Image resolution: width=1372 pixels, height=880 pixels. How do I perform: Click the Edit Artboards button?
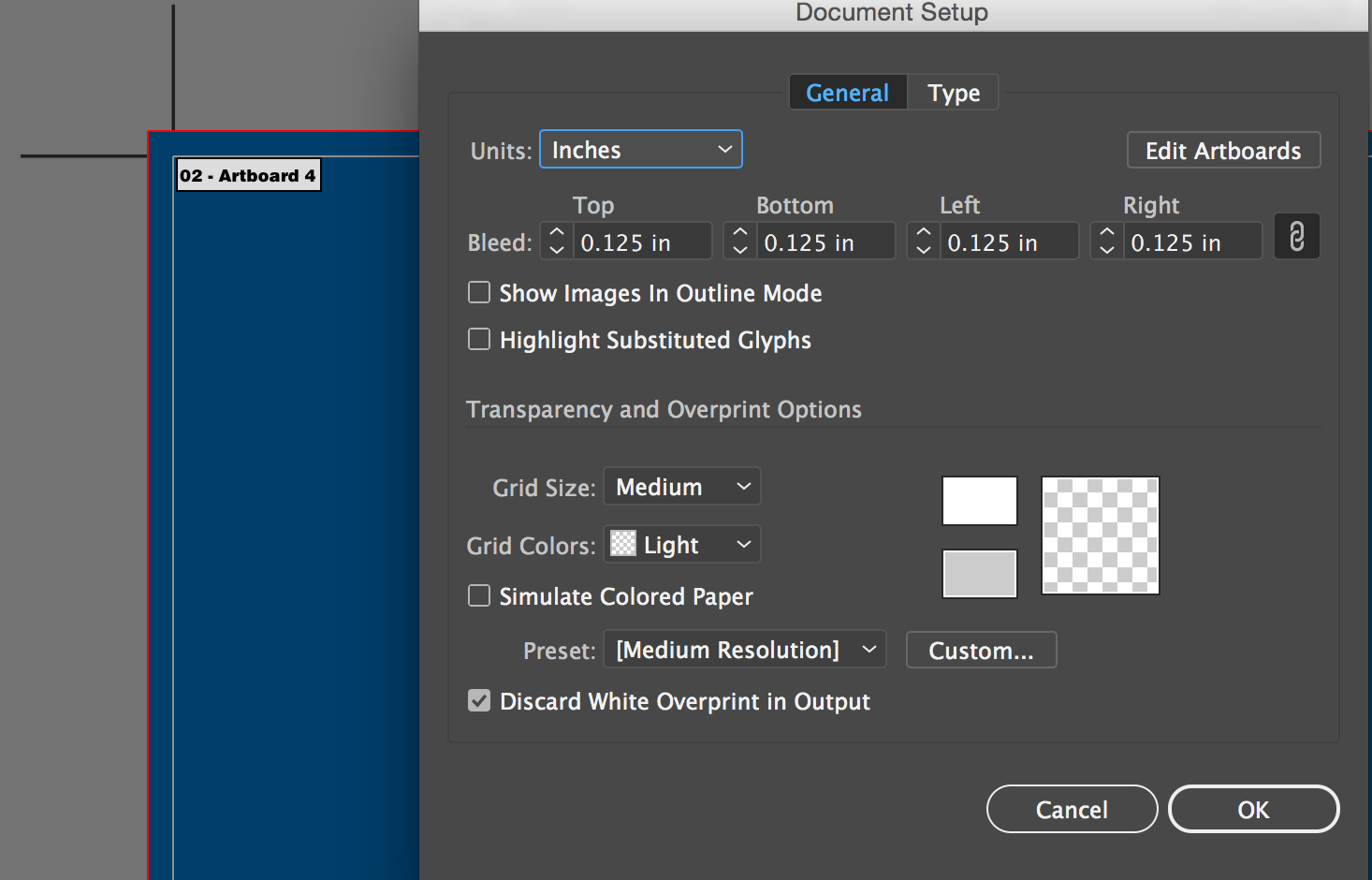[x=1223, y=151]
